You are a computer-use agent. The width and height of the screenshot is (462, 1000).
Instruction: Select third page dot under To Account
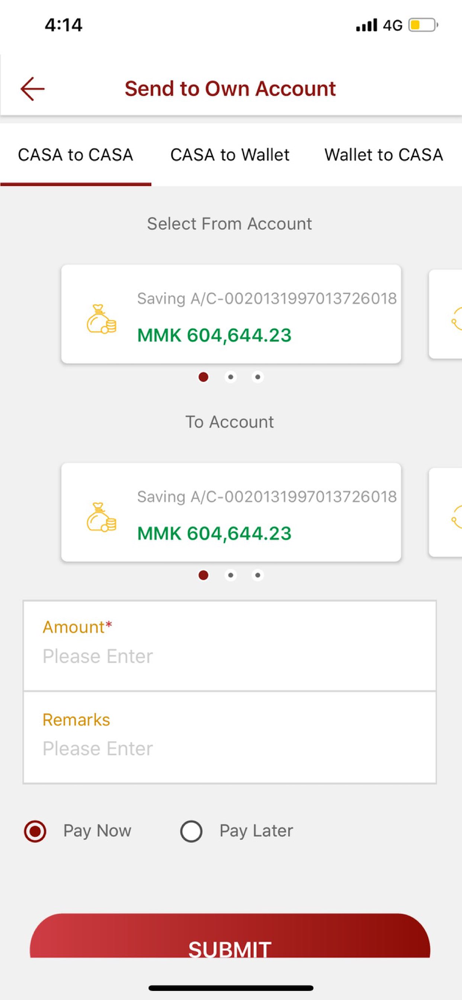point(257,575)
